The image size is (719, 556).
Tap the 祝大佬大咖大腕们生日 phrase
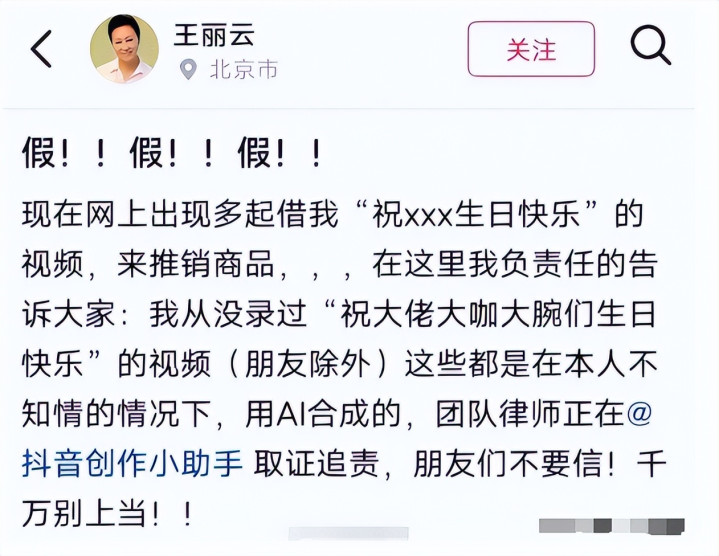pyautogui.click(x=498, y=314)
